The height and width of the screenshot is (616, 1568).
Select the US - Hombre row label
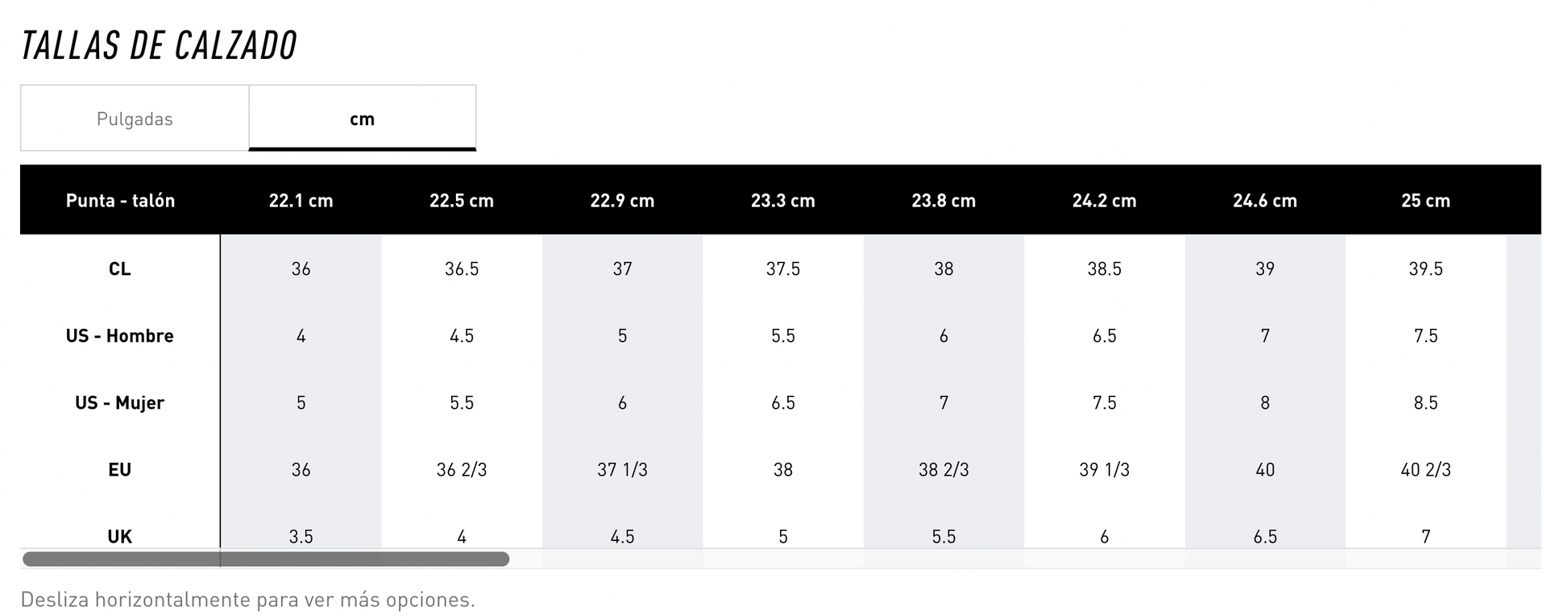pyautogui.click(x=120, y=335)
